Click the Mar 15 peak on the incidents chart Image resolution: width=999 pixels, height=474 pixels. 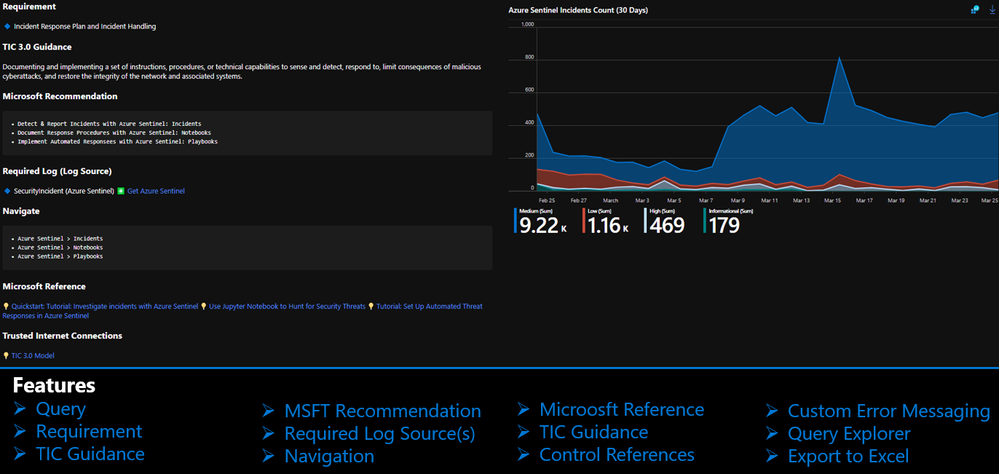pyautogui.click(x=840, y=58)
